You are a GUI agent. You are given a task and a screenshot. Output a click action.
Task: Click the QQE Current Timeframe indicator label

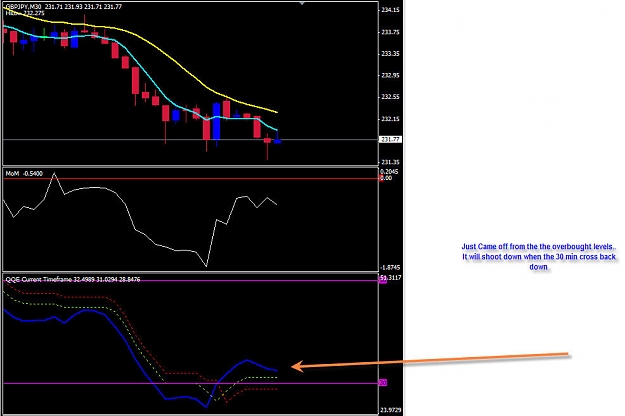coord(73,279)
